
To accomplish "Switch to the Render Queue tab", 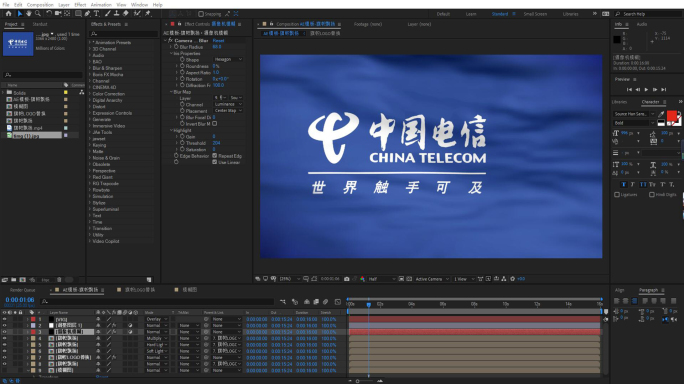I will click(22, 290).
